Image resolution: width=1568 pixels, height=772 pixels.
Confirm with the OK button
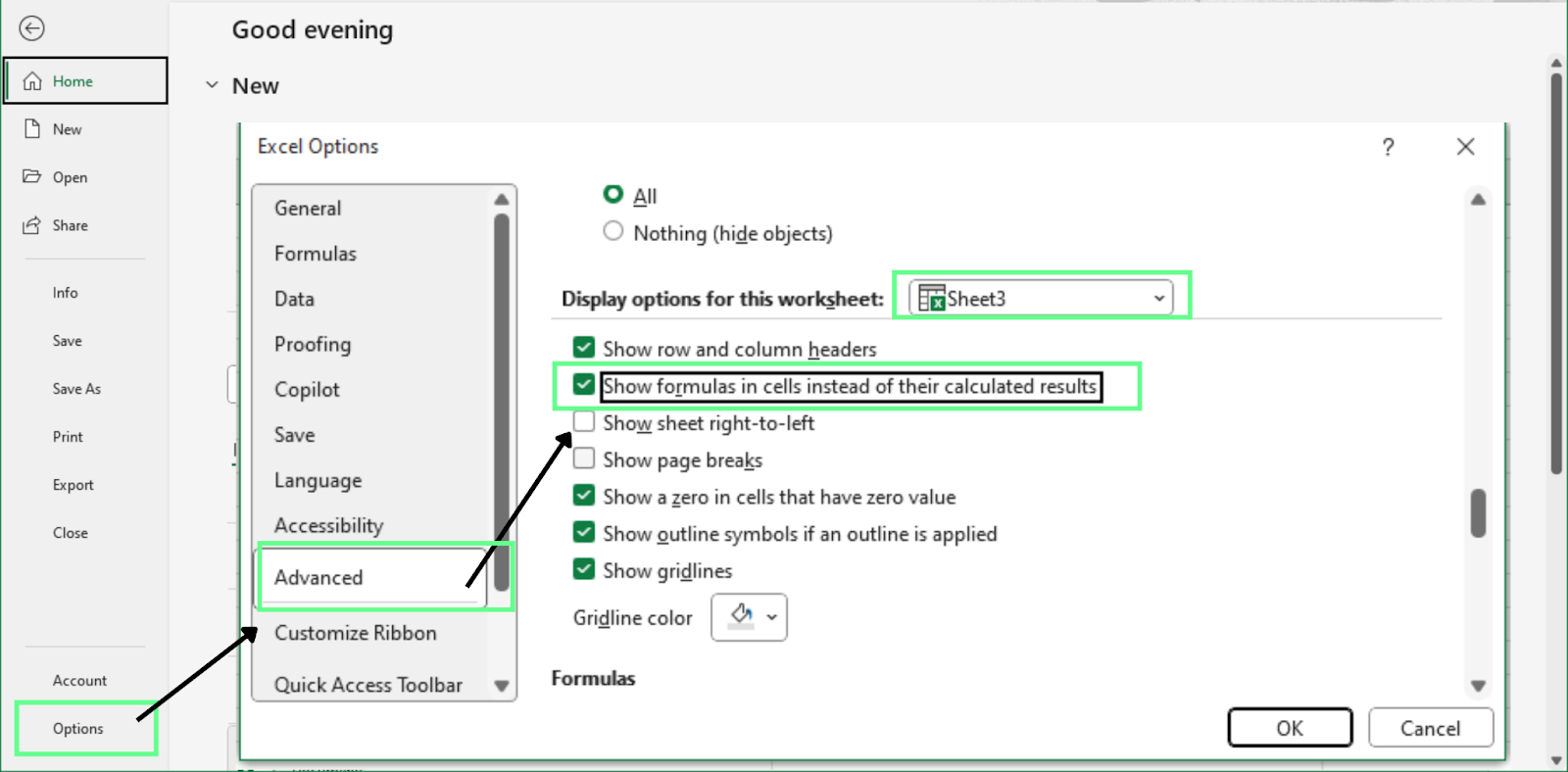tap(1290, 728)
